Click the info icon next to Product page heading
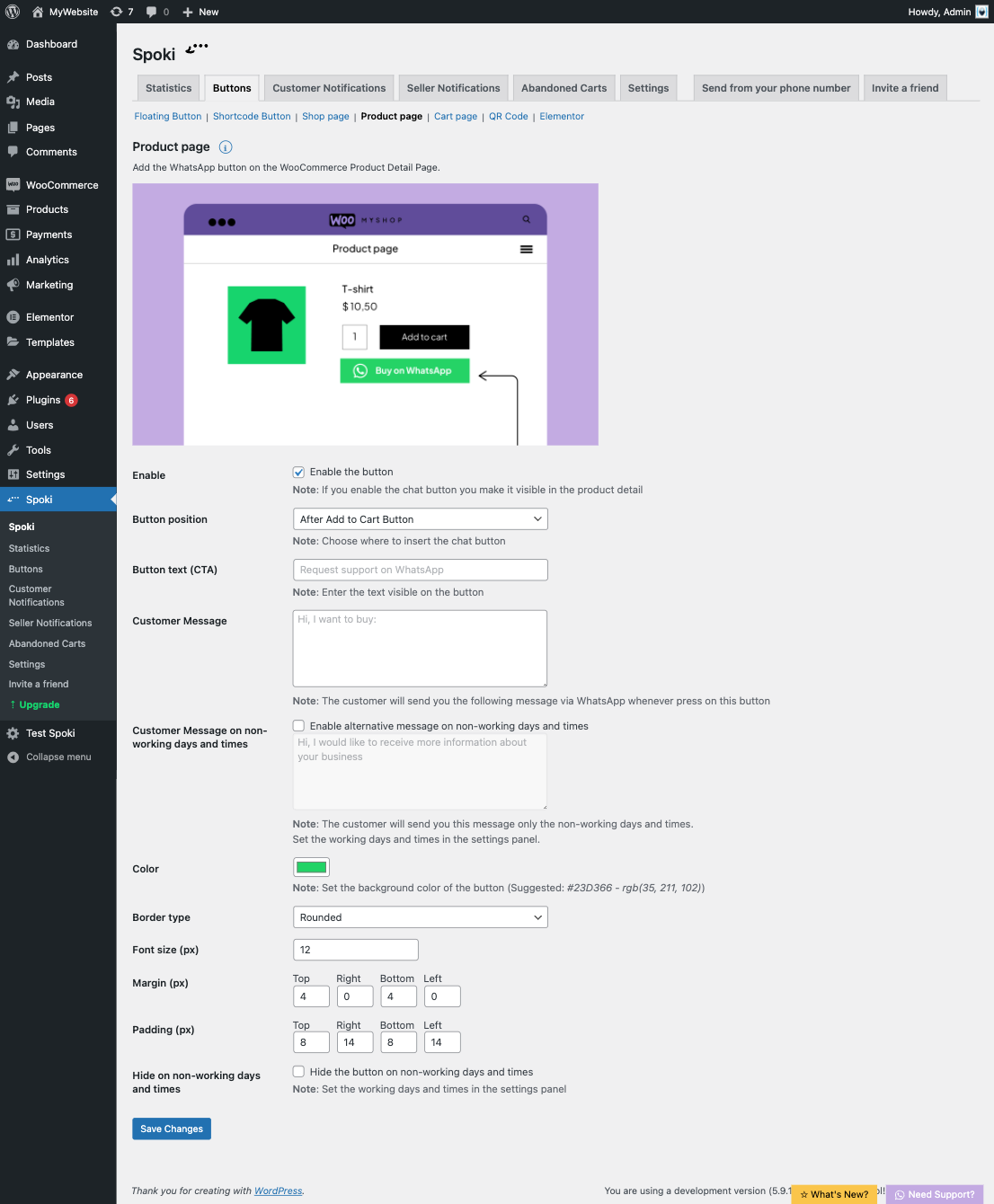The image size is (994, 1204). tap(226, 147)
